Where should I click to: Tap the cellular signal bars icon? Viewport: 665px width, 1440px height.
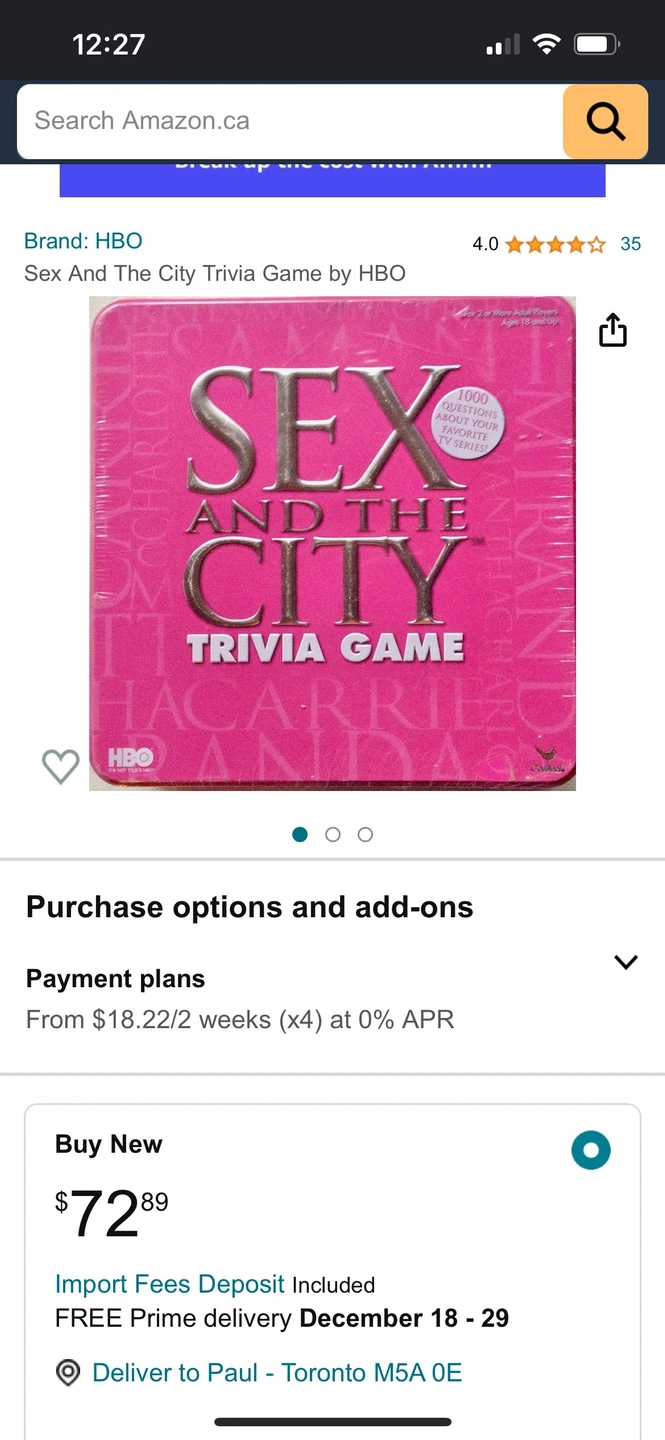click(x=503, y=45)
